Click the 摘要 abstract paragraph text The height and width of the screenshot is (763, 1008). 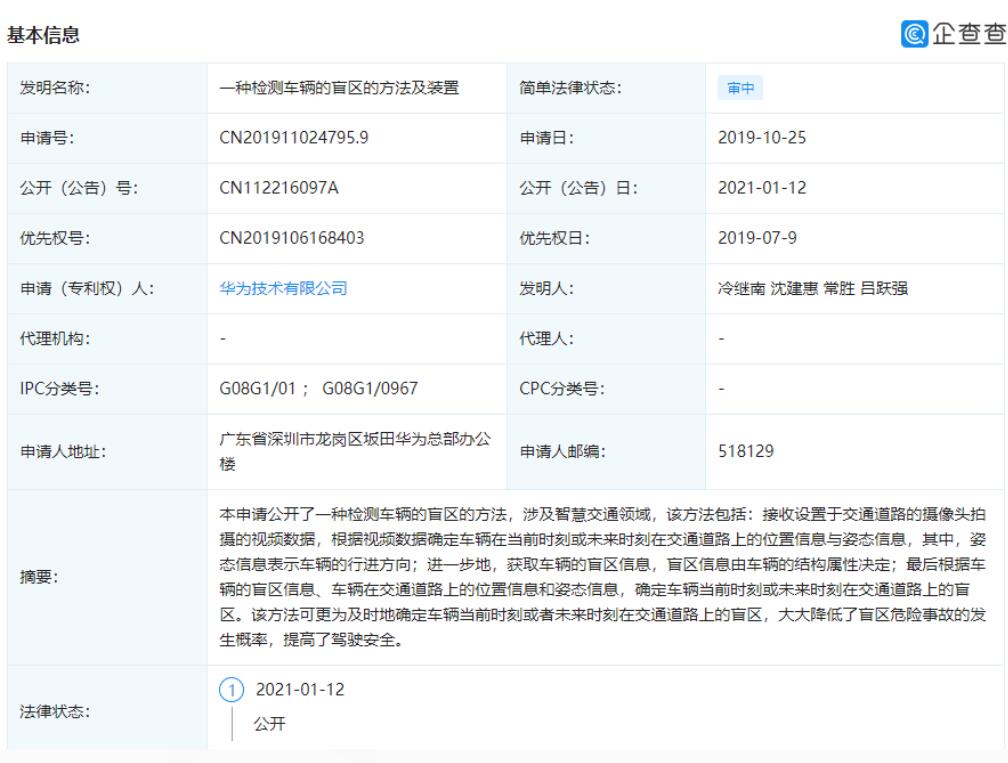602,577
